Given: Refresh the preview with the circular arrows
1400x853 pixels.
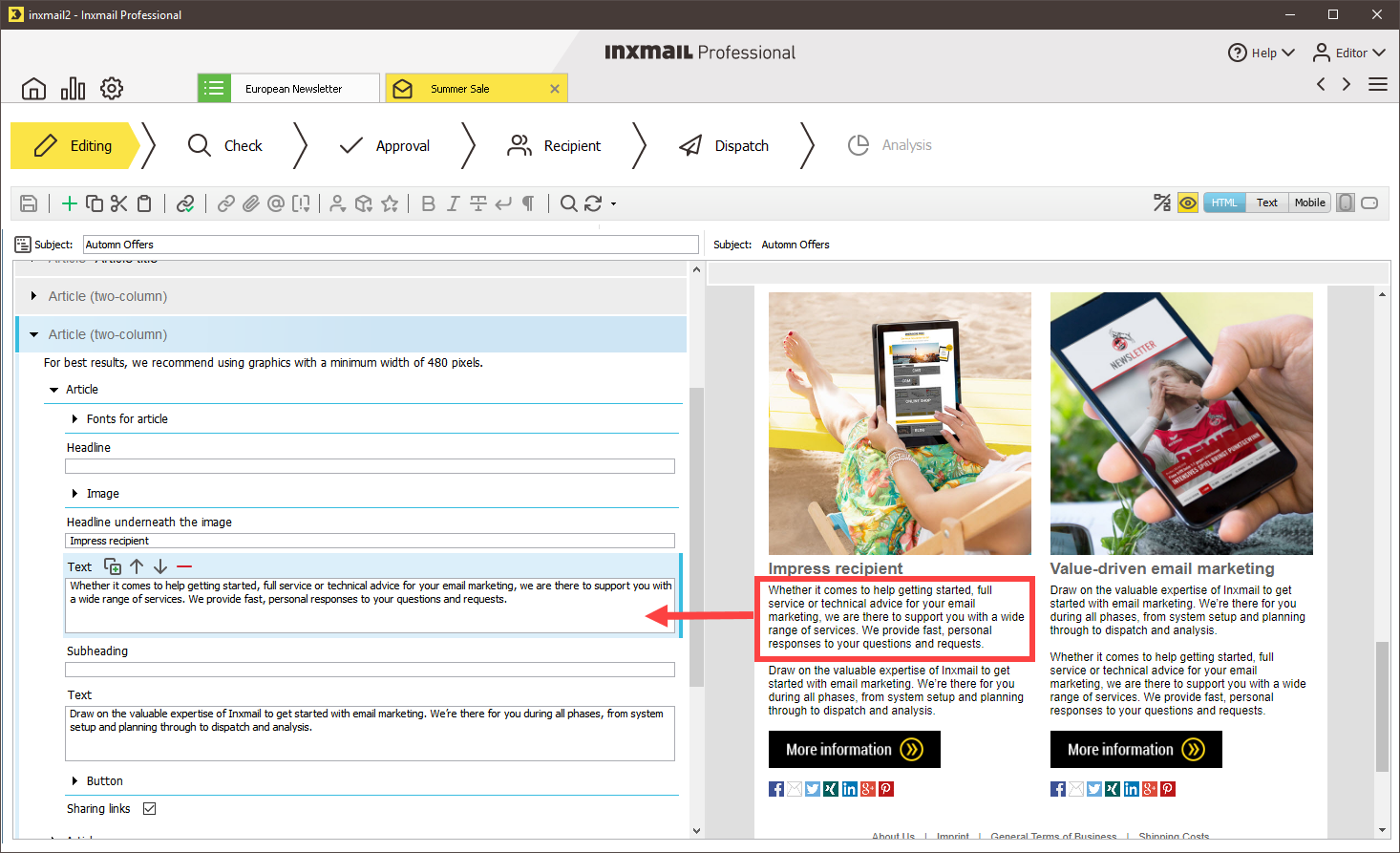Looking at the screenshot, I should pyautogui.click(x=593, y=203).
